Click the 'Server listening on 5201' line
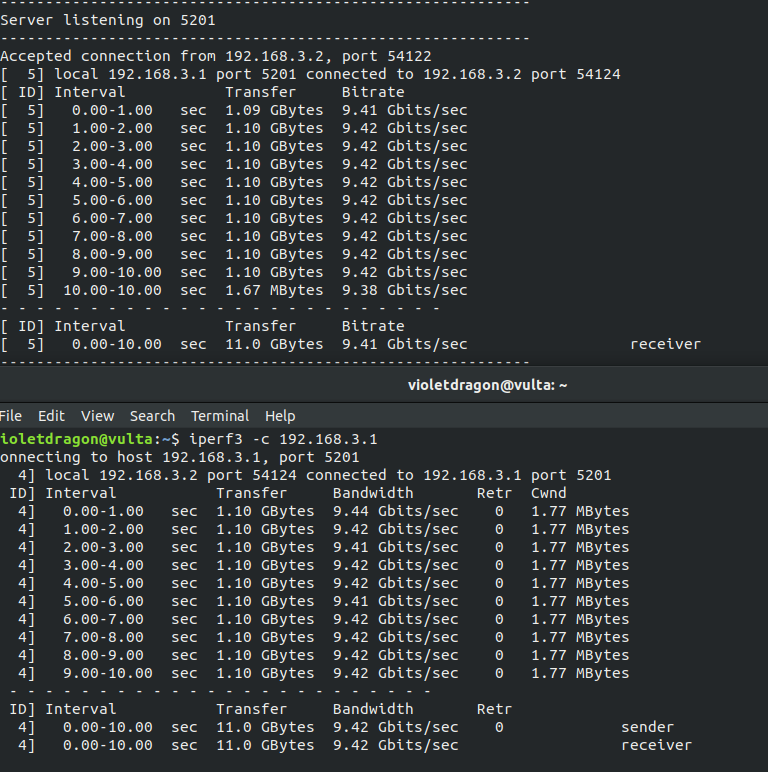Screen dimensions: 768x772 point(108,20)
